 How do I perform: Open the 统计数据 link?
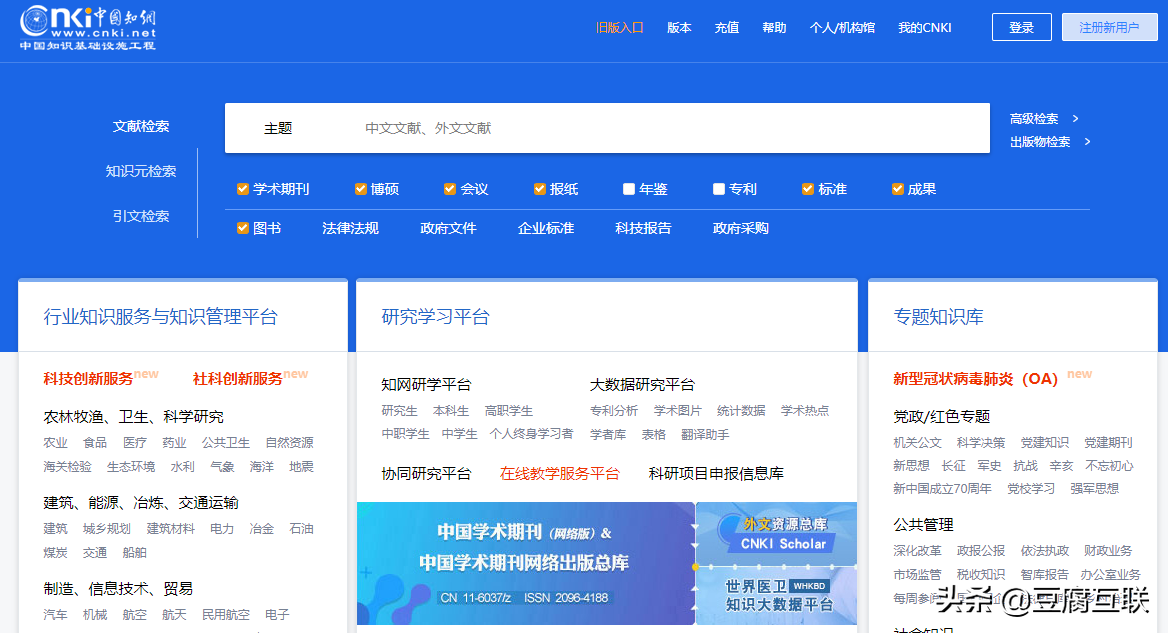(740, 410)
